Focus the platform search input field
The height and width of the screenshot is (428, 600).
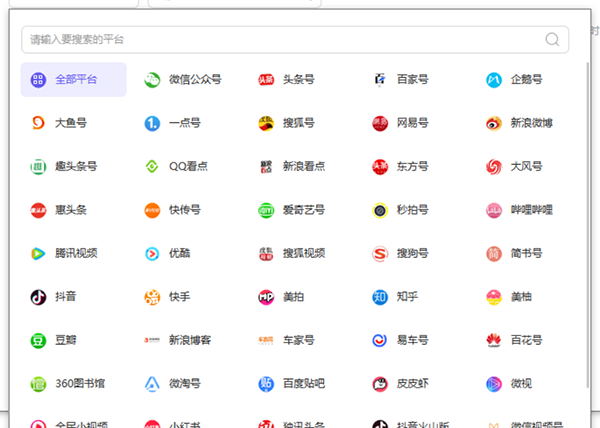tap(295, 39)
